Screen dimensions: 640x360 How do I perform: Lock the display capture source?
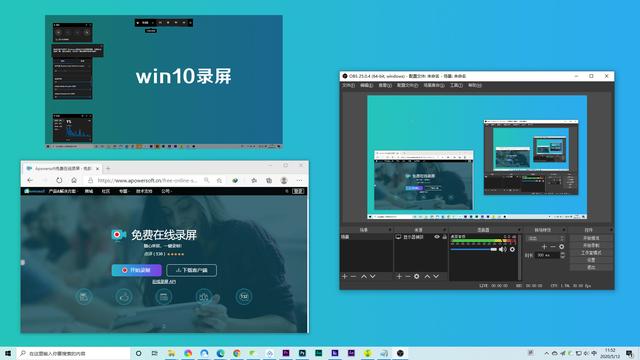pos(444,237)
